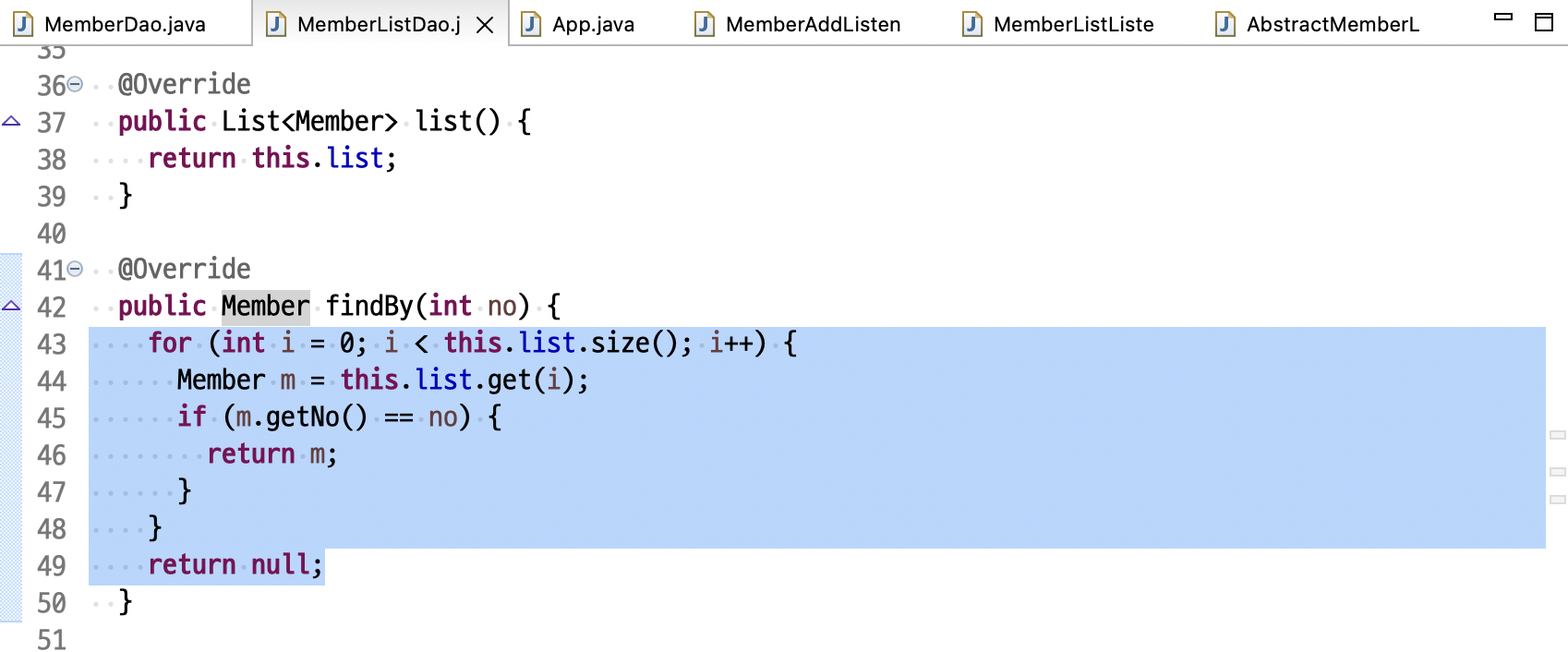
Task: Click the 'public' keyword on line 37
Action: click(162, 122)
